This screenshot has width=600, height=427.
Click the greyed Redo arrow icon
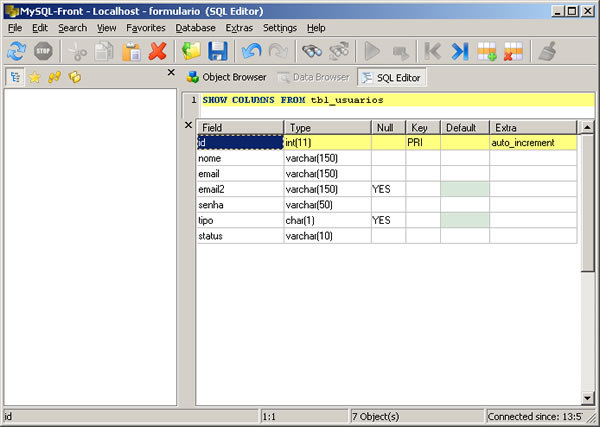(278, 51)
